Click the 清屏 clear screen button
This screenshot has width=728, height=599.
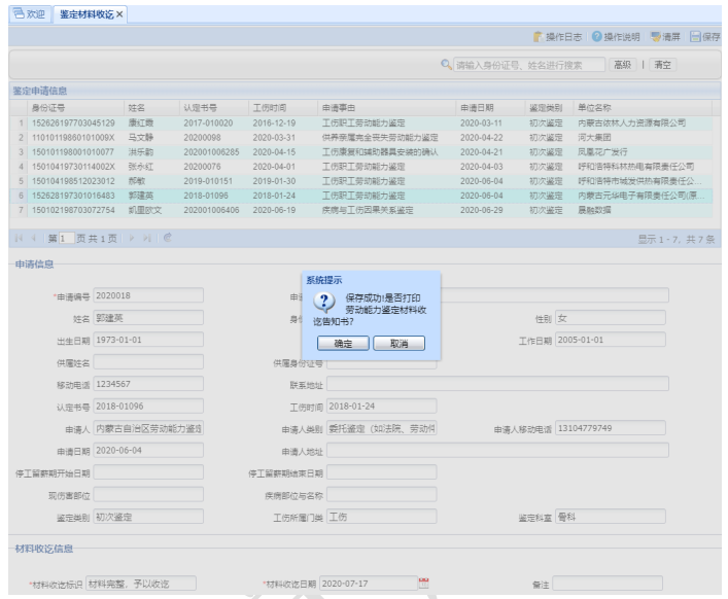pos(665,37)
